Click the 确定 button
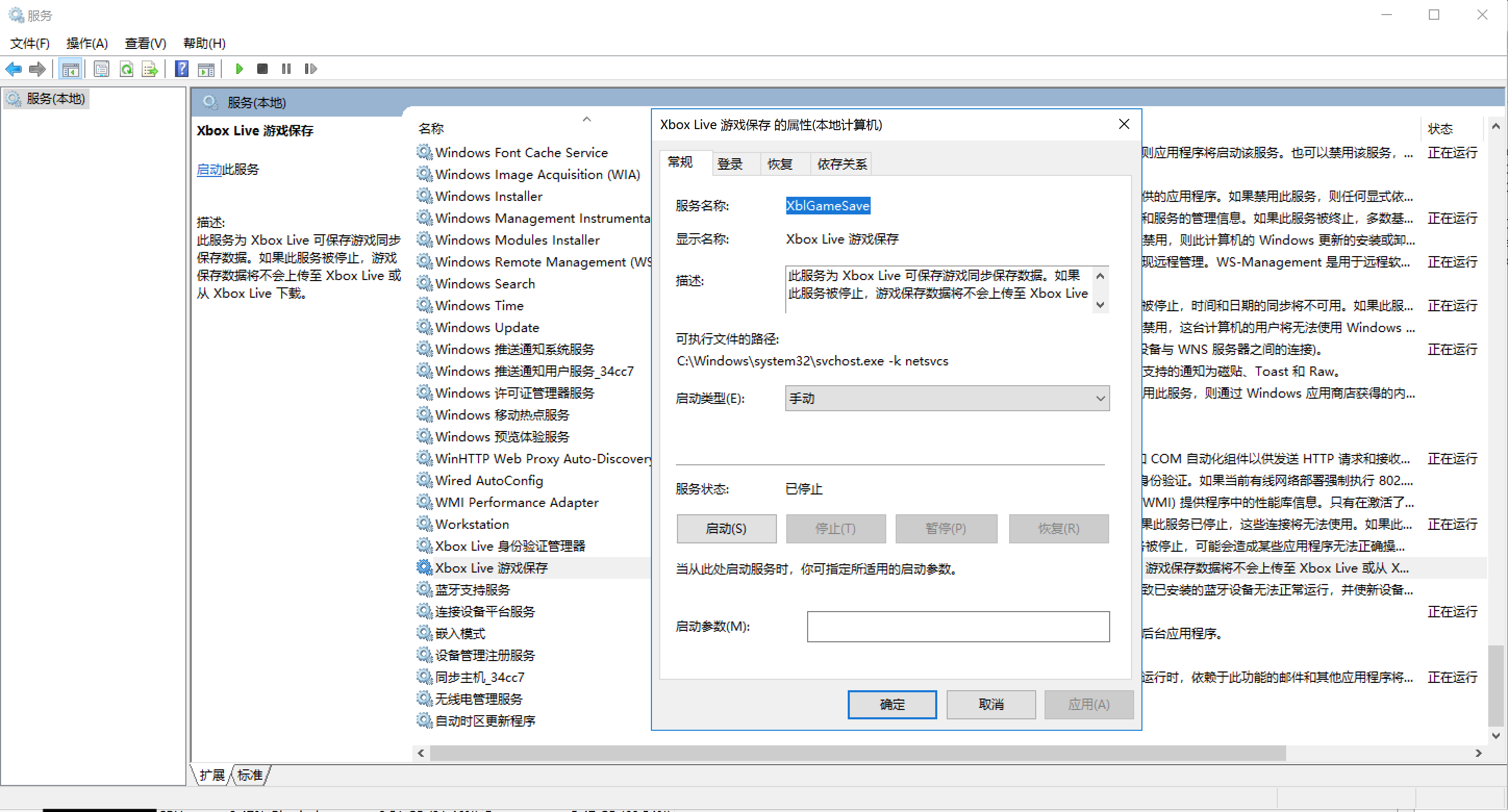 click(x=891, y=704)
